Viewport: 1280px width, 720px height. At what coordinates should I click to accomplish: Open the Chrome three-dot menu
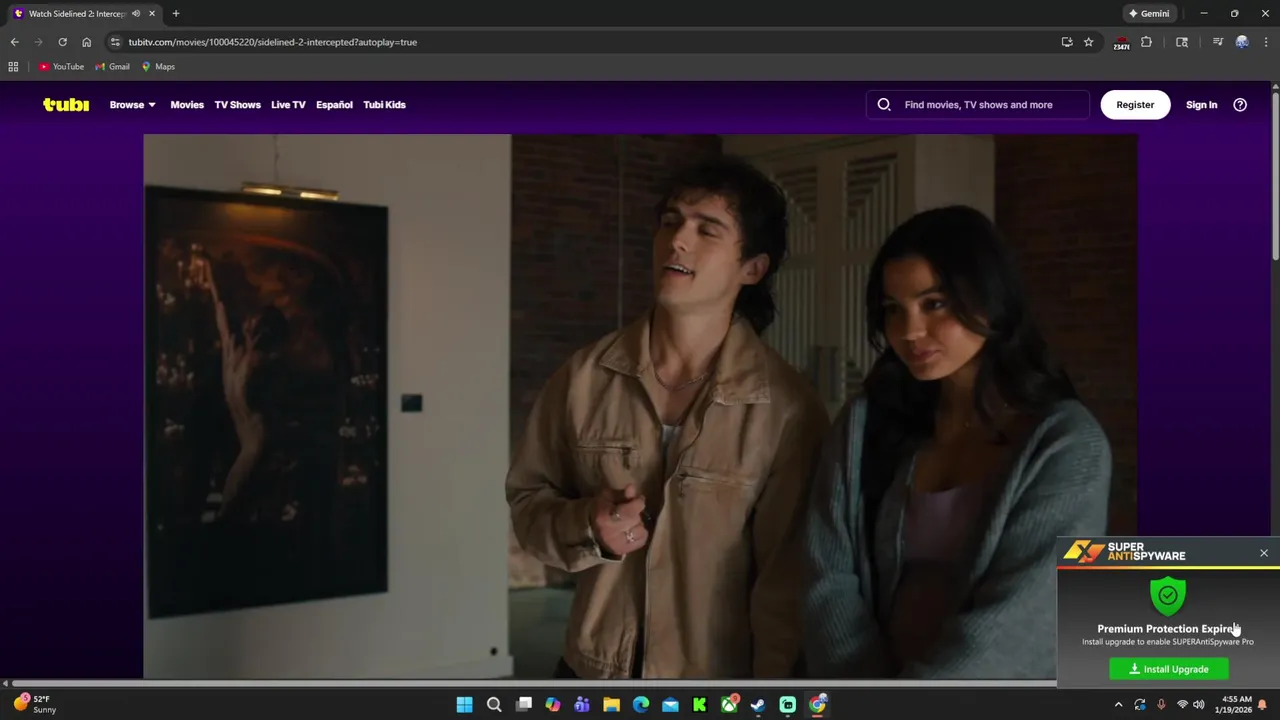point(1266,42)
